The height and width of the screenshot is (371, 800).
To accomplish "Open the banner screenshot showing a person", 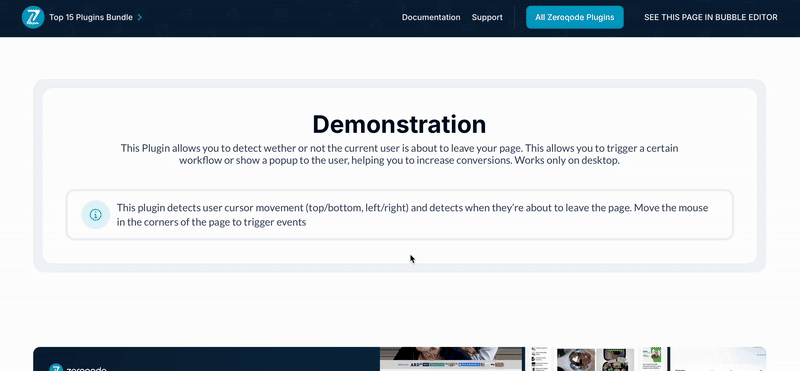I will (x=452, y=359).
